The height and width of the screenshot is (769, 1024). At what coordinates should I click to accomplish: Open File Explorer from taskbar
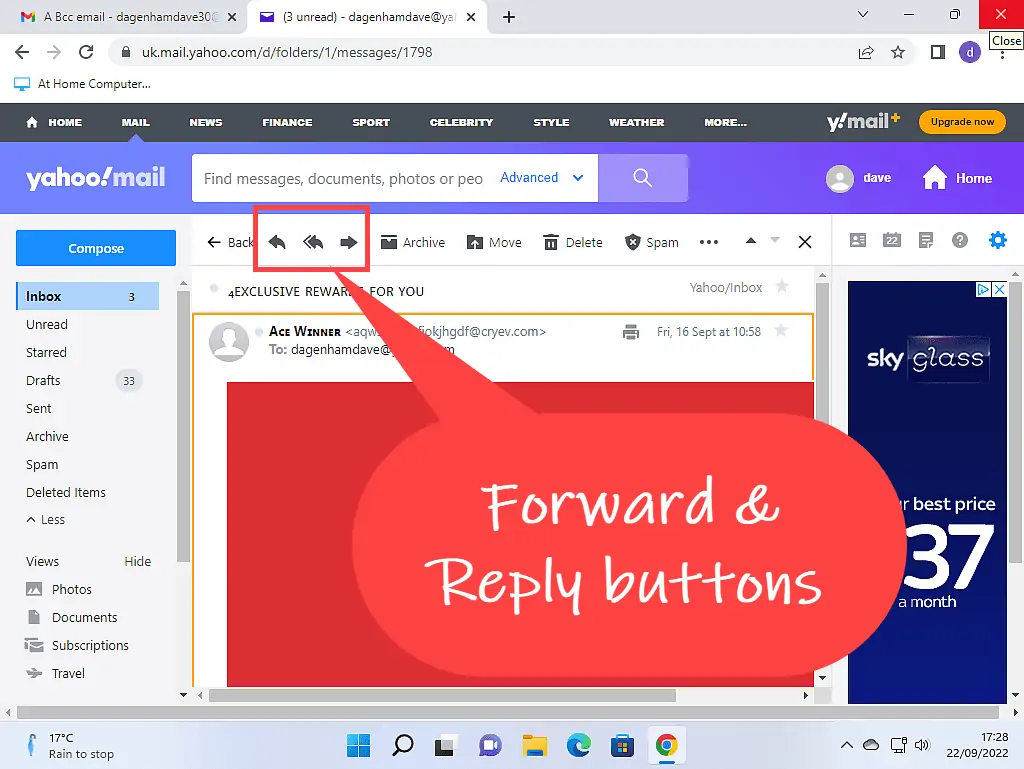tap(534, 745)
